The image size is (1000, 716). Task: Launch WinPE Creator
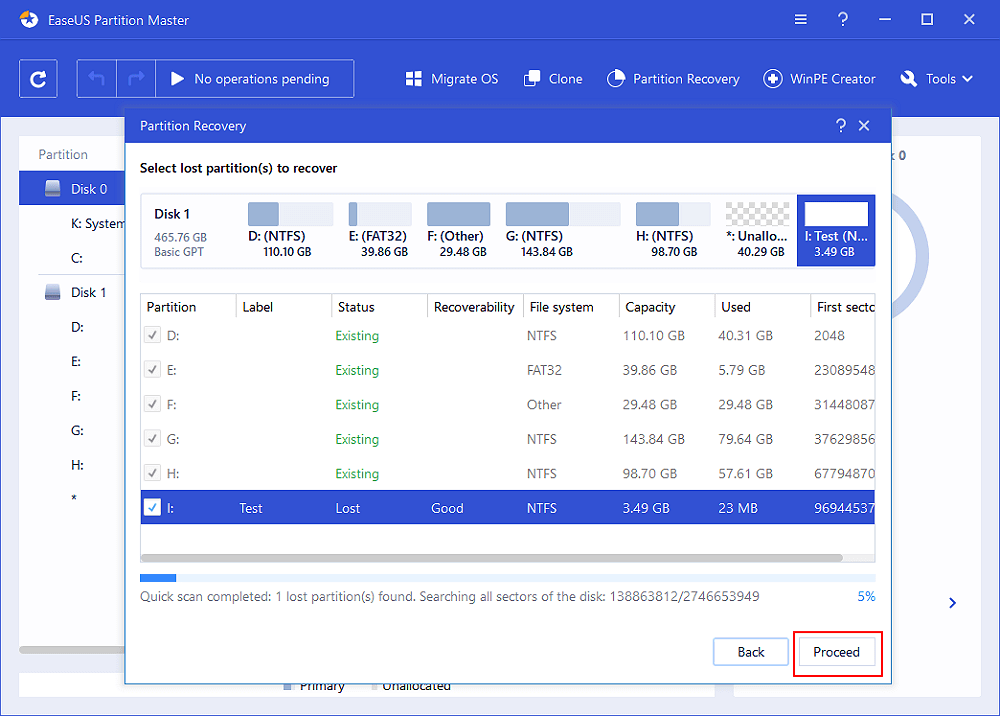point(820,79)
